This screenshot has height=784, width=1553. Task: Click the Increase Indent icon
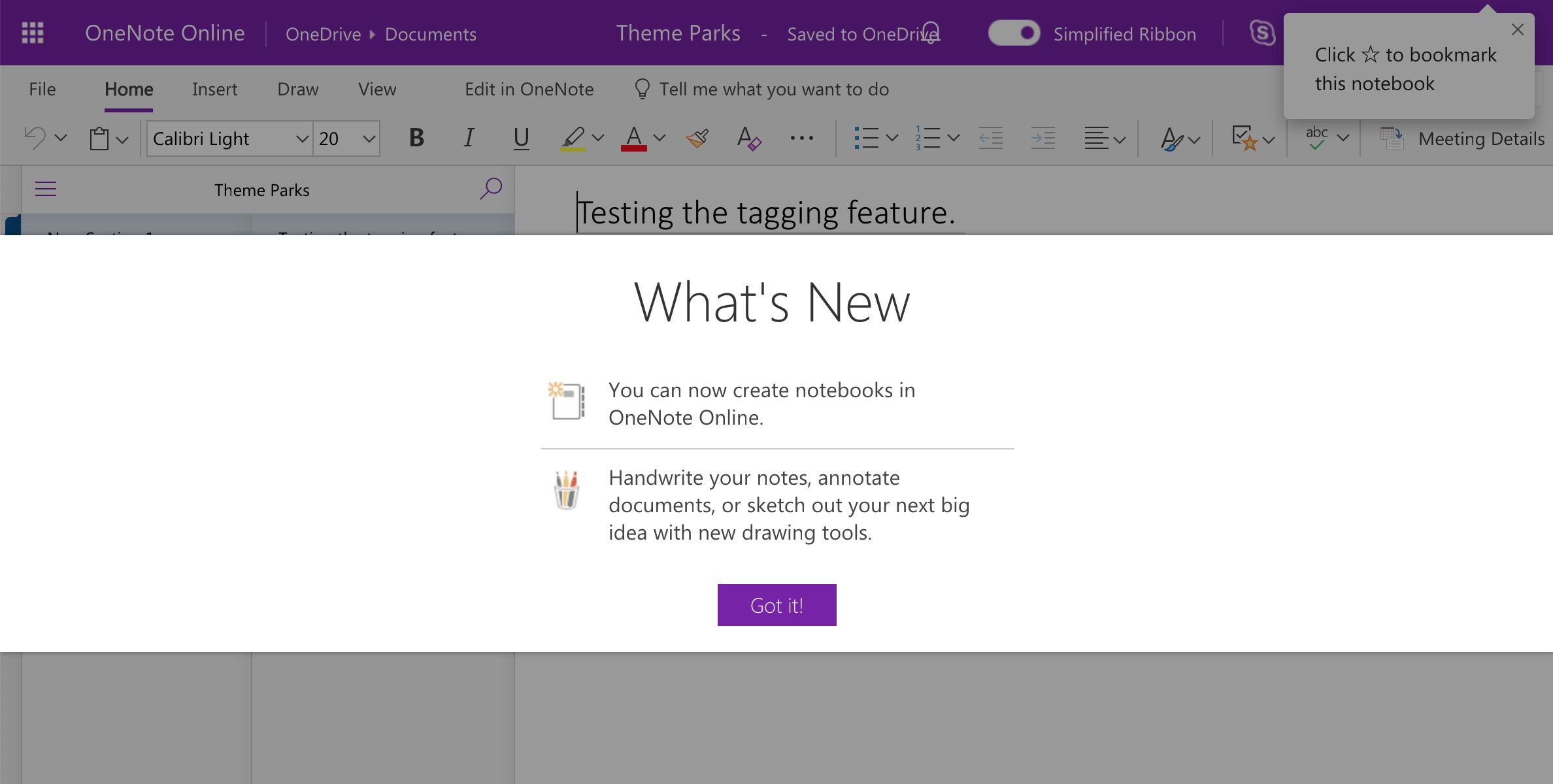[x=1043, y=138]
